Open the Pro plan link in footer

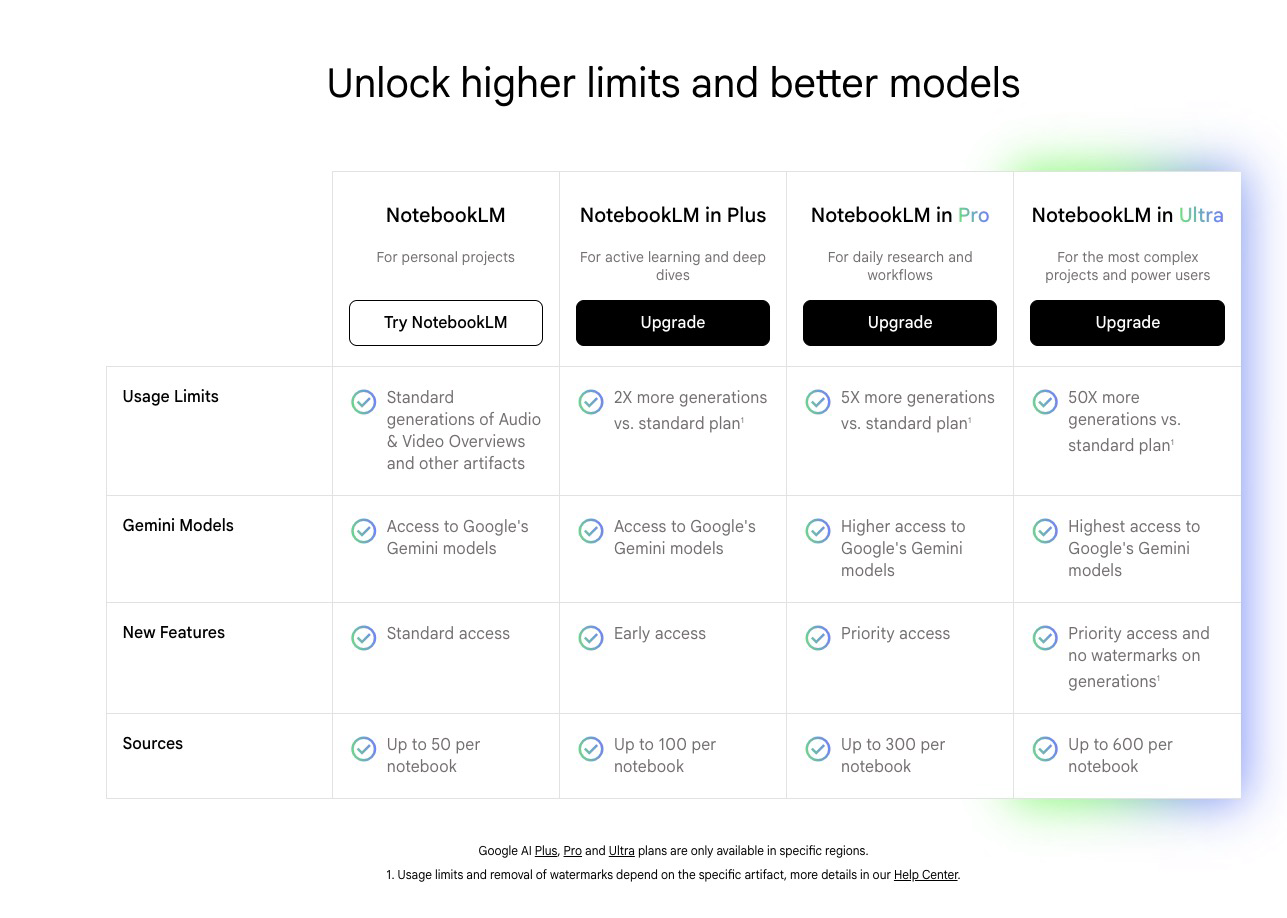tap(572, 851)
